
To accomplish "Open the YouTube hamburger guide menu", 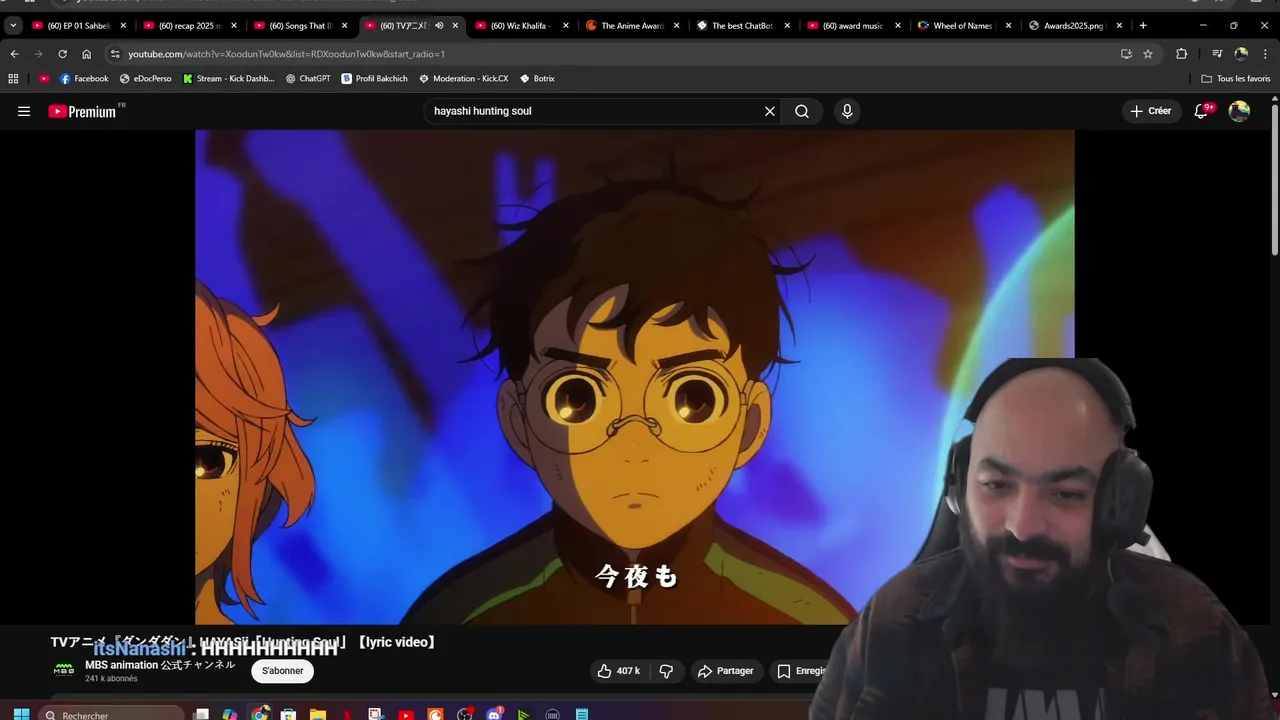I will tap(24, 111).
